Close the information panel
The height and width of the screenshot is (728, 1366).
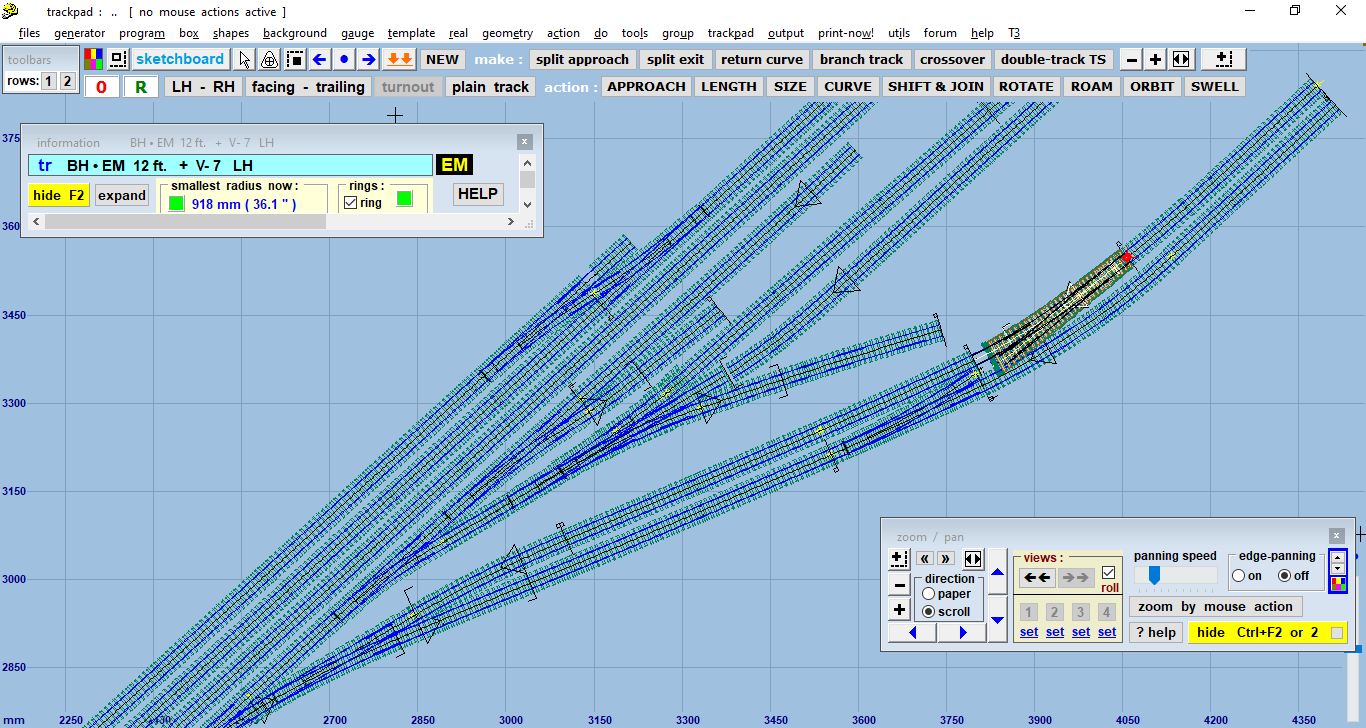(x=525, y=142)
